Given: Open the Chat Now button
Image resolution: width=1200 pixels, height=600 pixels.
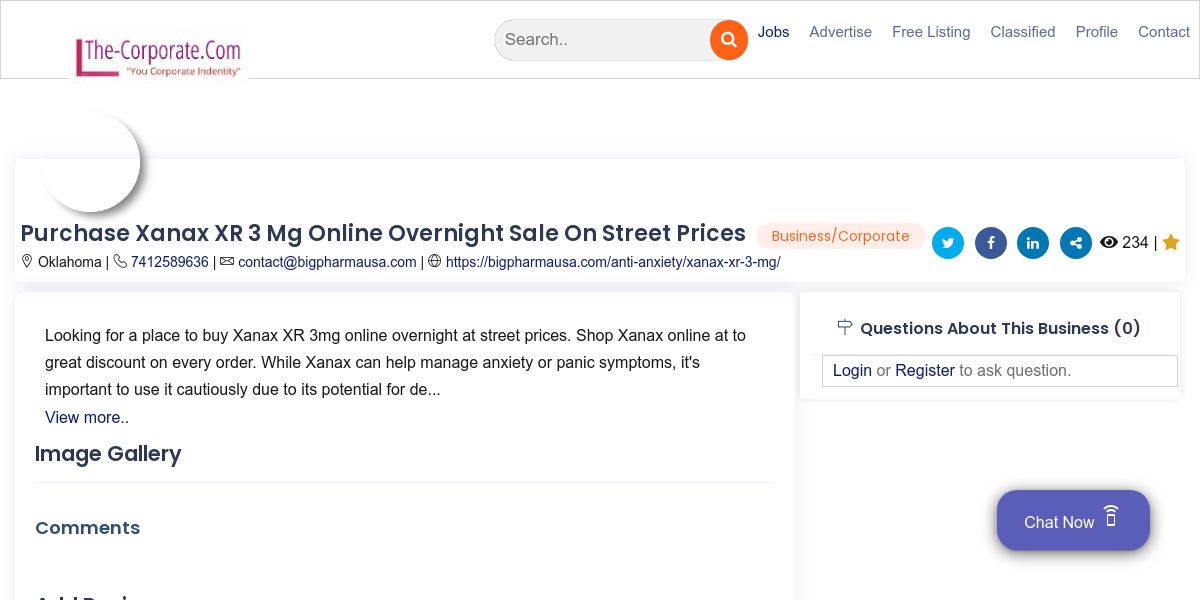Looking at the screenshot, I should tap(1073, 520).
